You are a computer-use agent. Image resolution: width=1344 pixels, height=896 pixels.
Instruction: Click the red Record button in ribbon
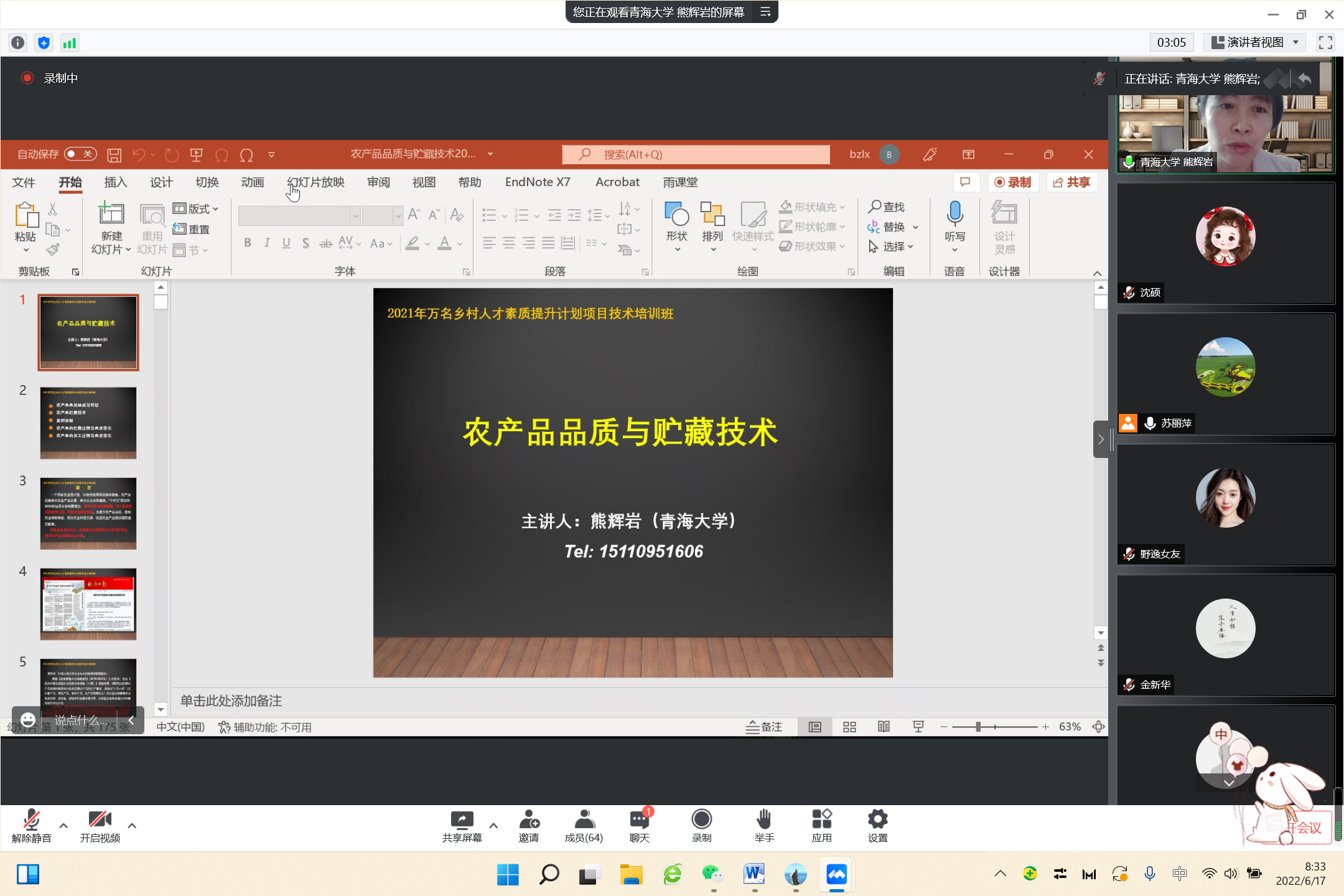[x=1013, y=182]
